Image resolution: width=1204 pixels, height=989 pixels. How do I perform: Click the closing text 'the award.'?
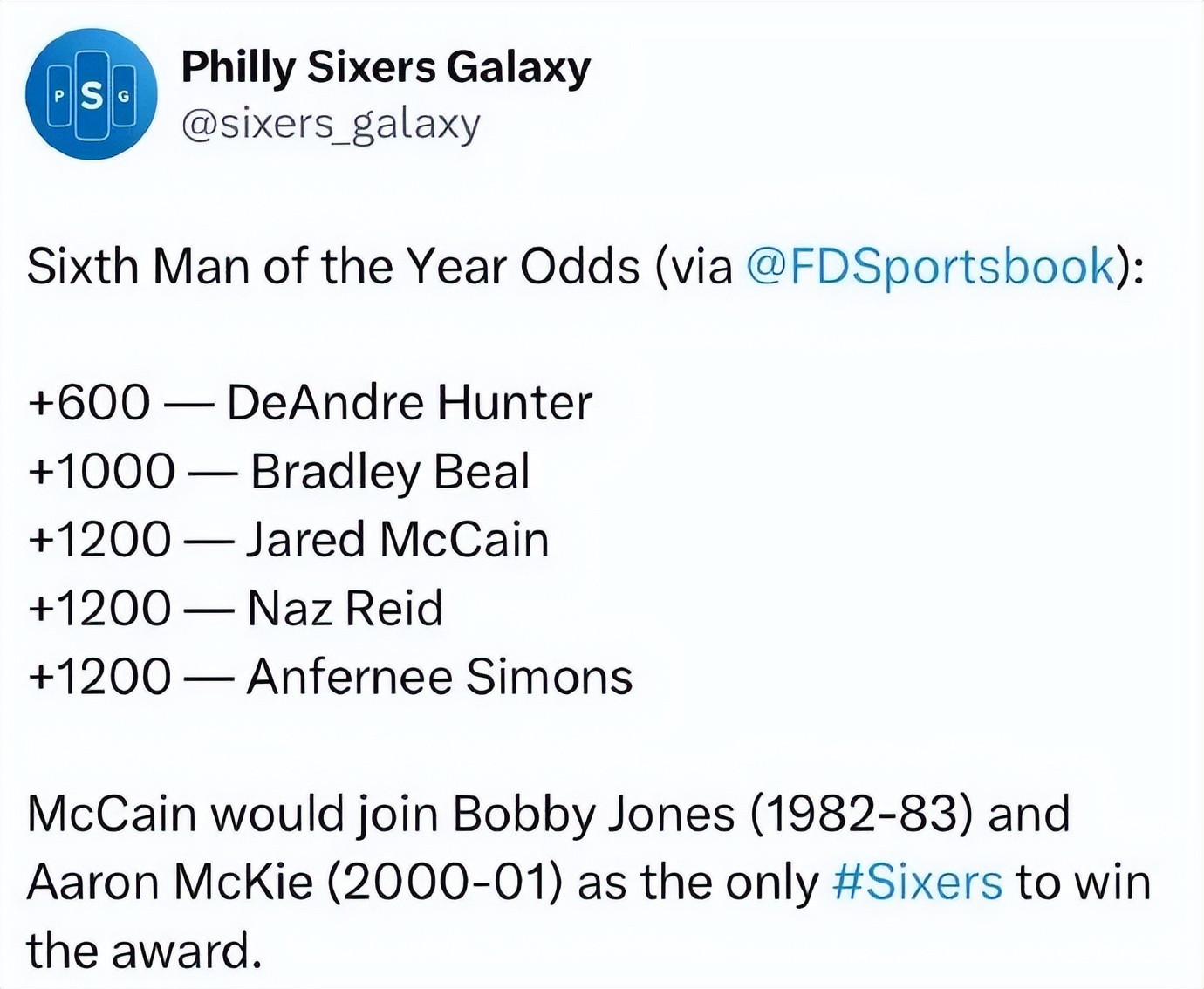tap(144, 951)
